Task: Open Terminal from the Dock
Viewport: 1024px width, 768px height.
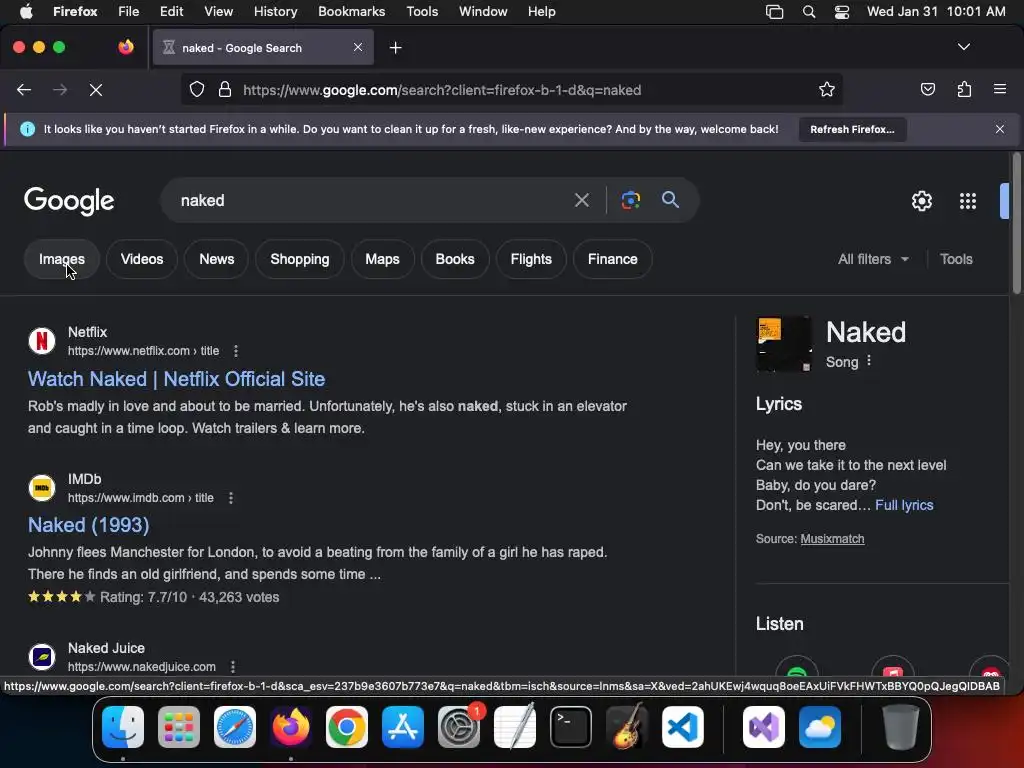Action: pyautogui.click(x=571, y=727)
